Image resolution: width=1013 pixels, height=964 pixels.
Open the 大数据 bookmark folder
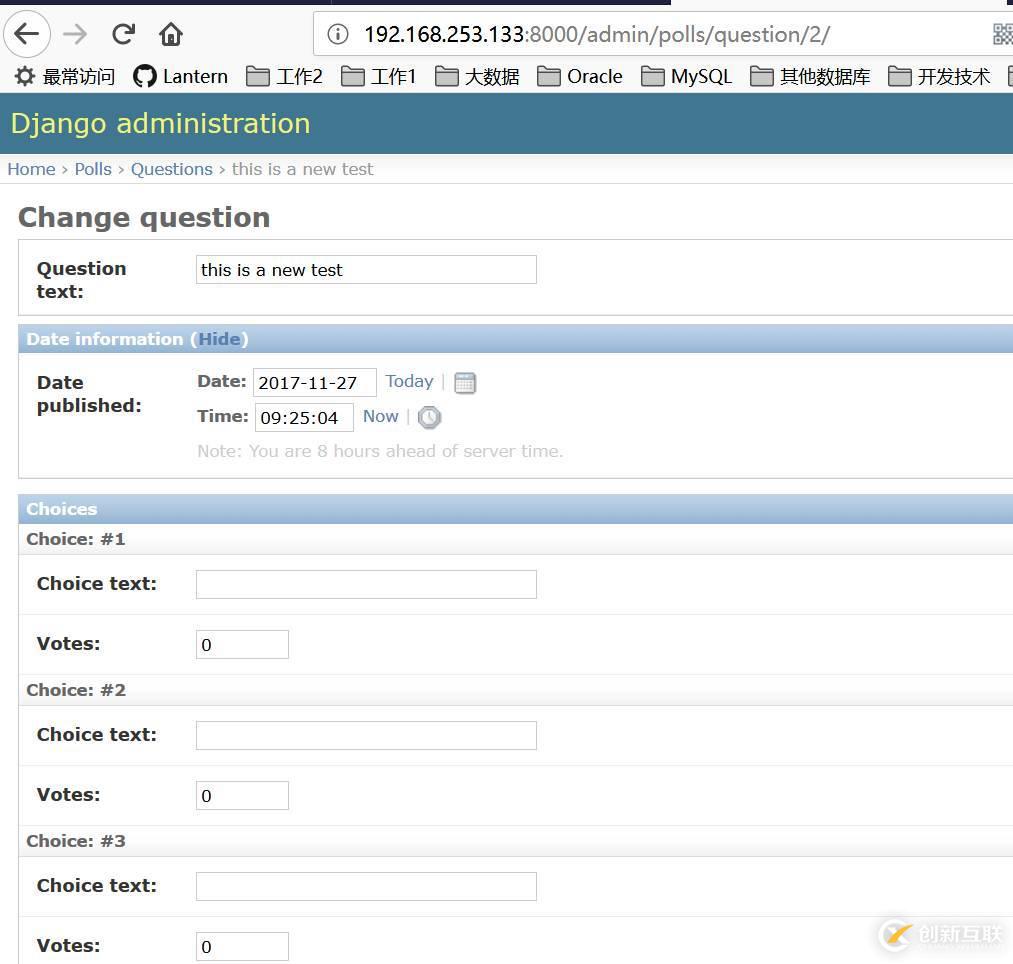(477, 76)
